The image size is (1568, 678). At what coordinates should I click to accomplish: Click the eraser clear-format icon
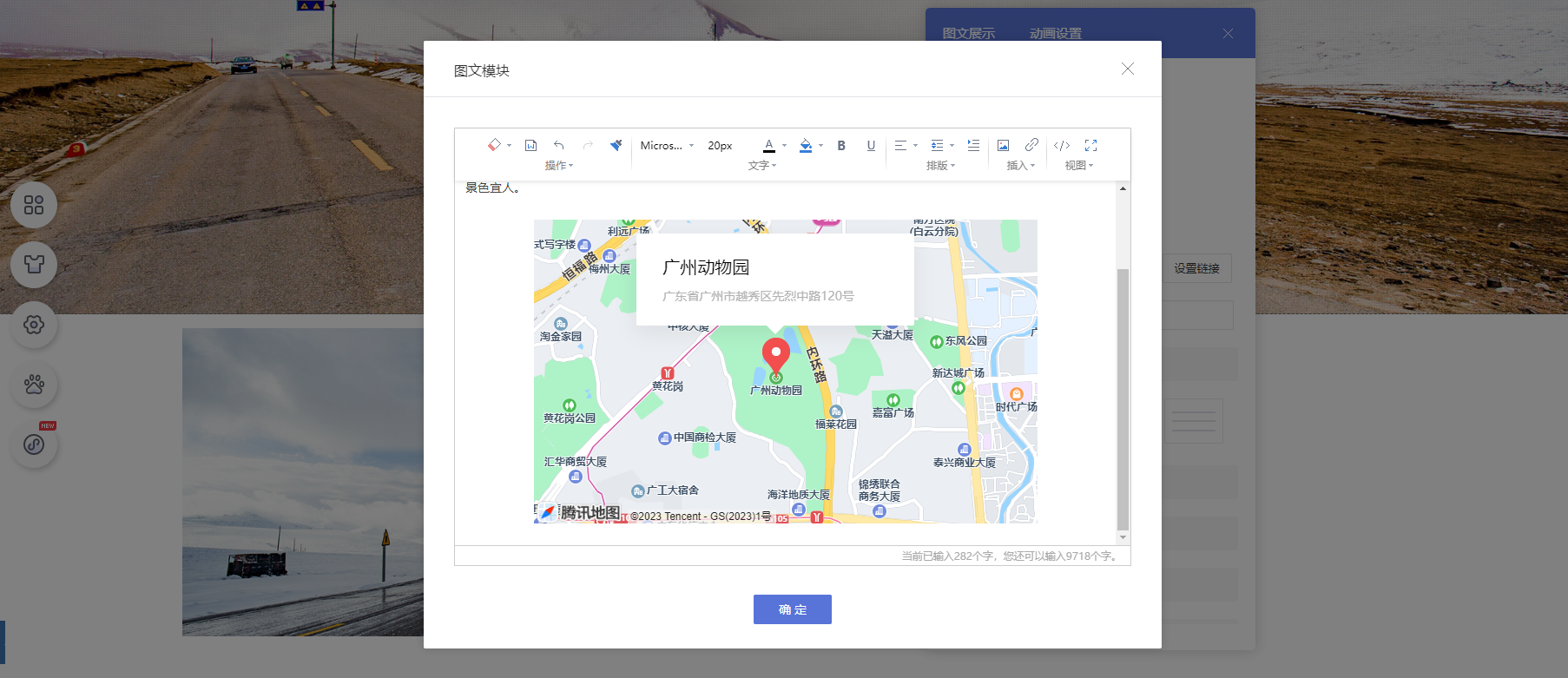(x=493, y=145)
